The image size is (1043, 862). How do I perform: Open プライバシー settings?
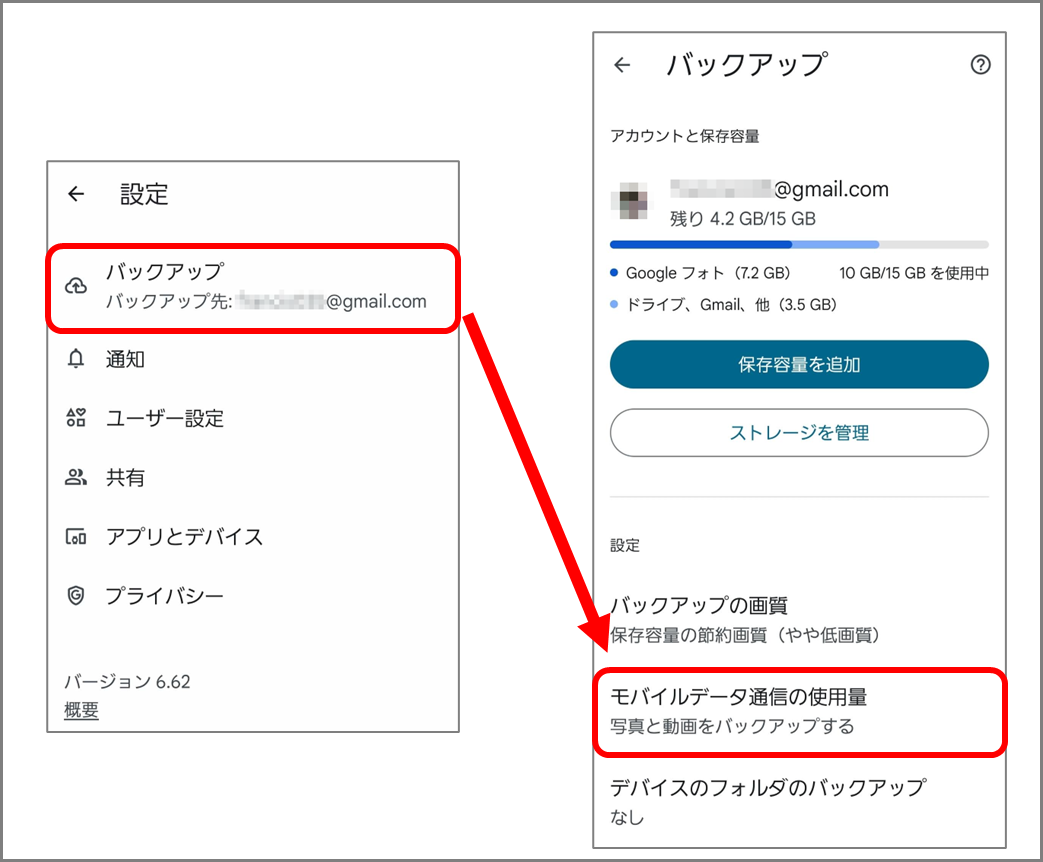tap(253, 595)
